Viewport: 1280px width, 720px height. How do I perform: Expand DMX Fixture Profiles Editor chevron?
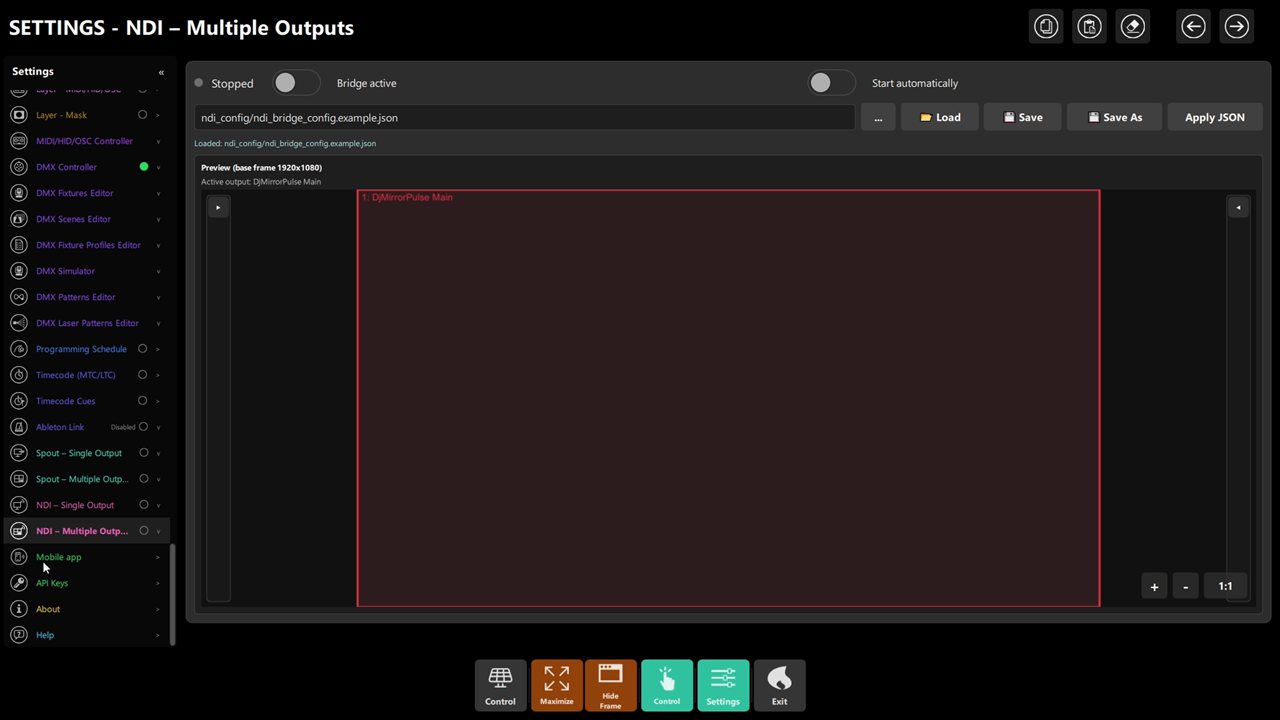click(x=158, y=245)
